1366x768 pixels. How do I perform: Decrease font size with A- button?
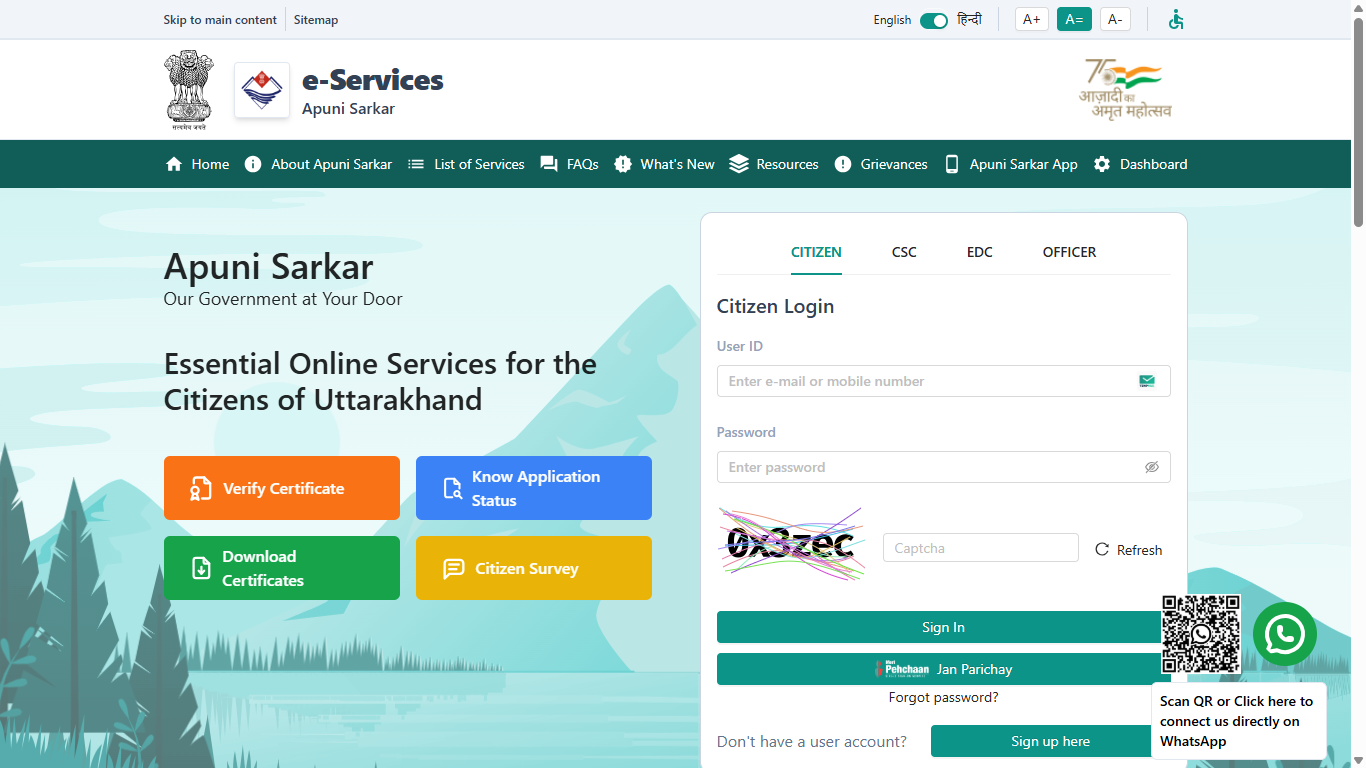coord(1115,19)
